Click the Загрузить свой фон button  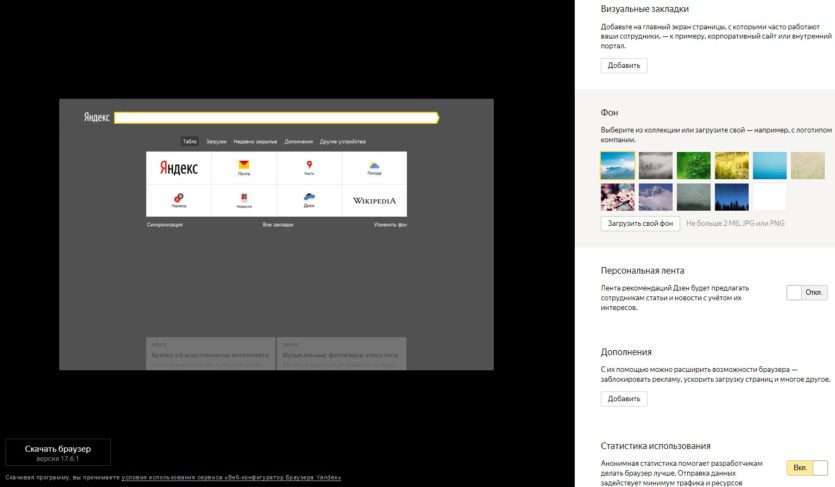click(640, 224)
